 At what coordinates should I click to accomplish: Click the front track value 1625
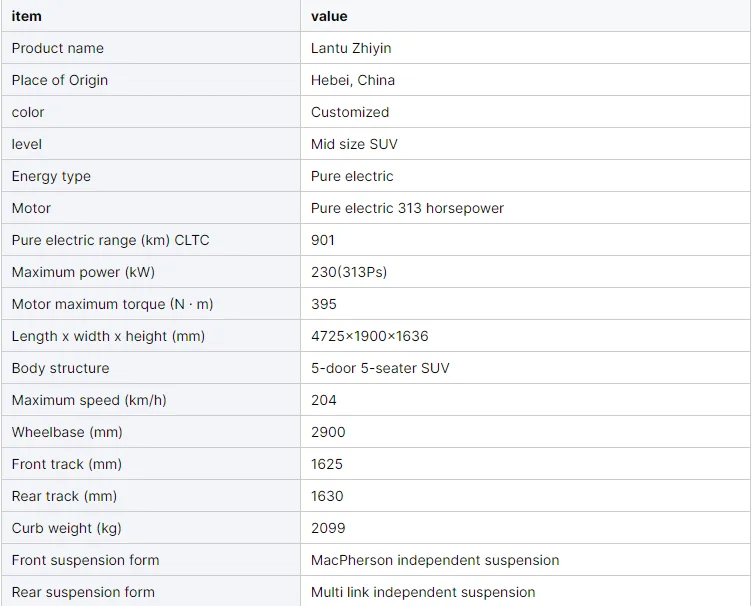[327, 464]
